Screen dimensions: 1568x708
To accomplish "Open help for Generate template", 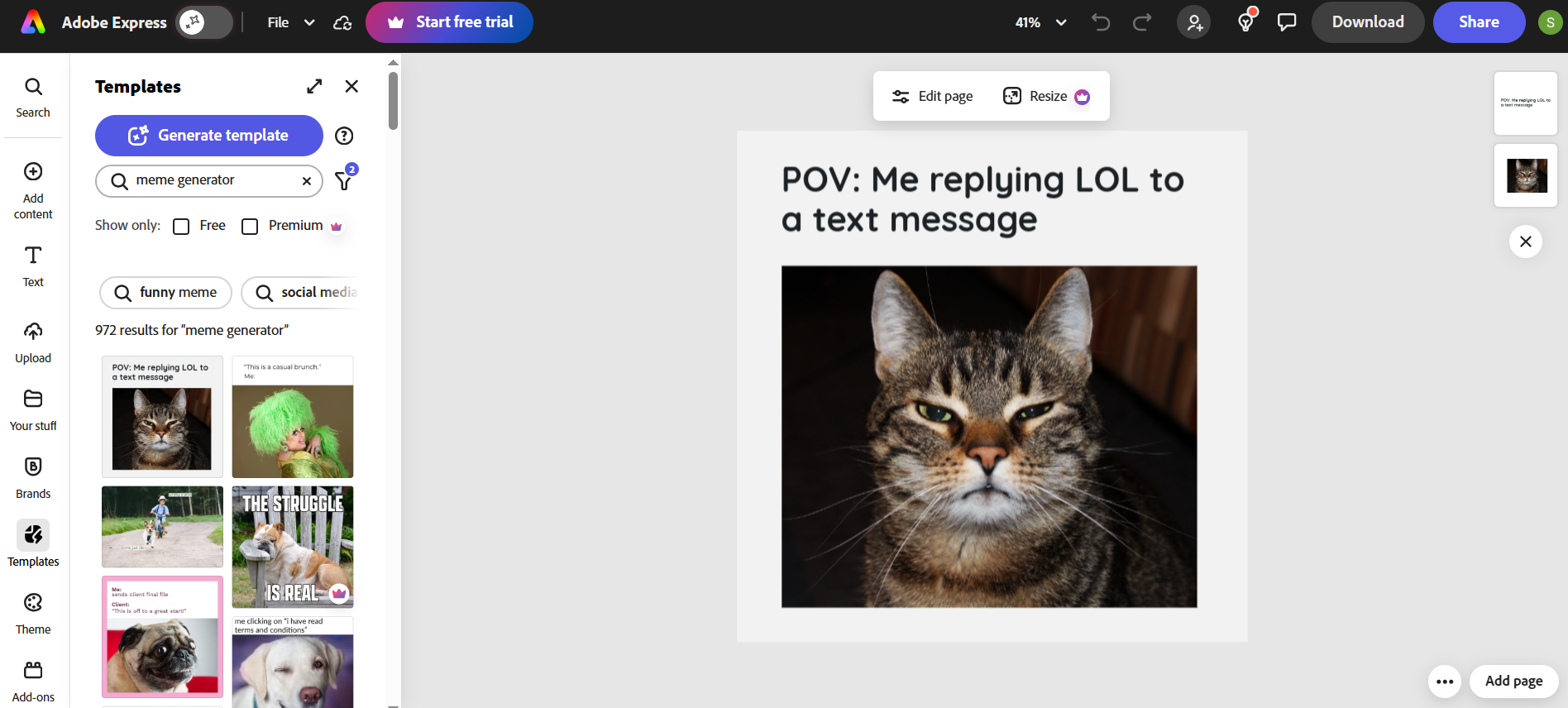I will click(344, 136).
